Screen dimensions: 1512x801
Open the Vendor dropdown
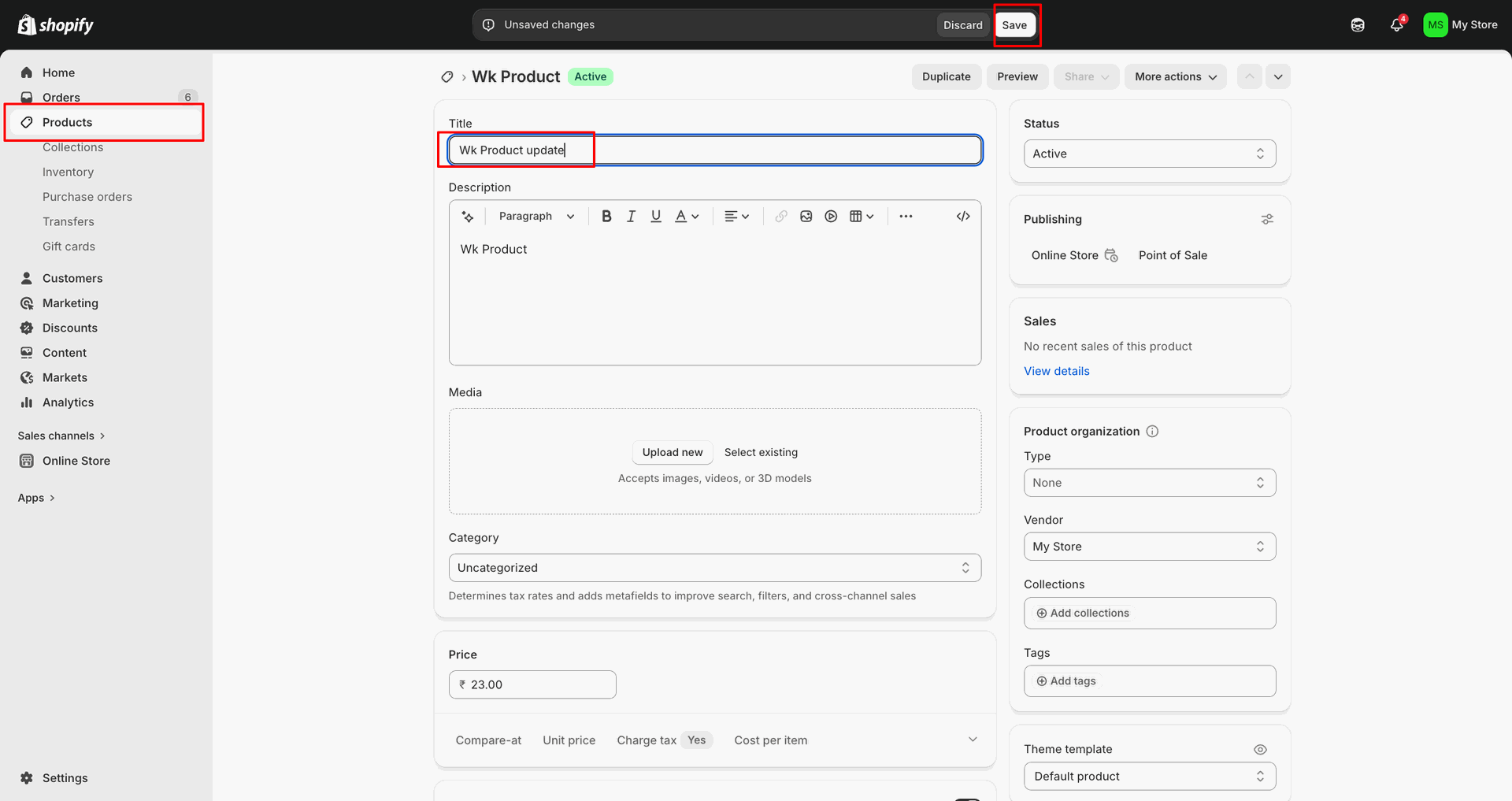click(x=1150, y=547)
